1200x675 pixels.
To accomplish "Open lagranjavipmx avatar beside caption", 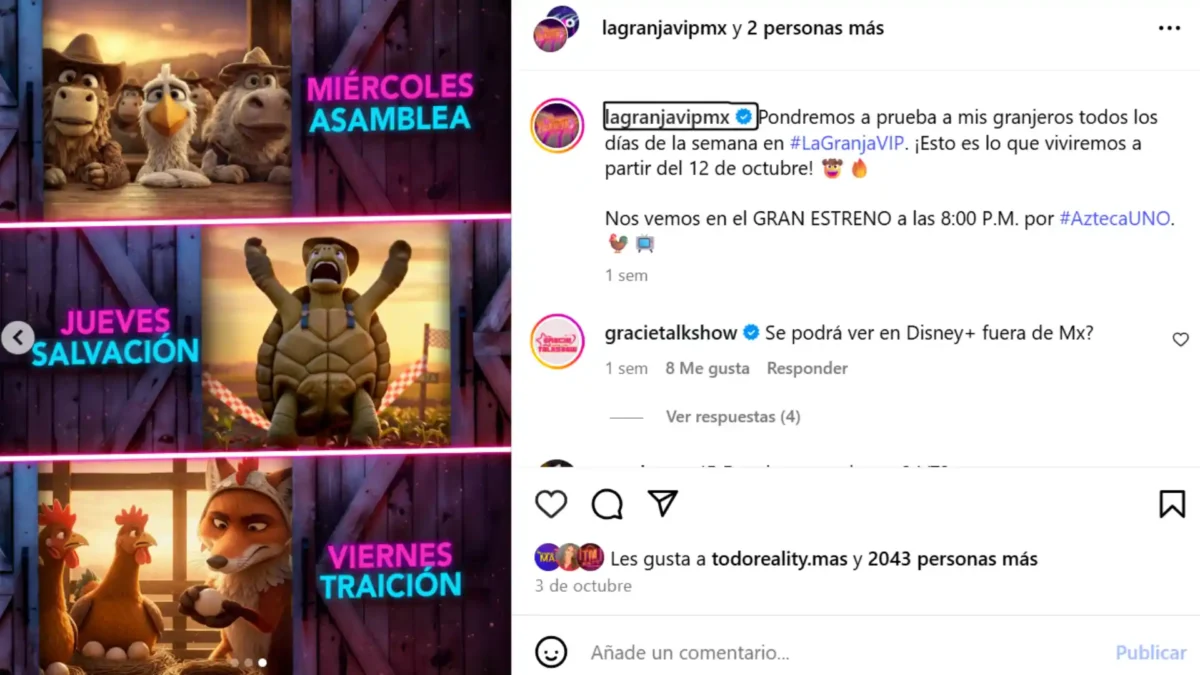I will [x=557, y=125].
